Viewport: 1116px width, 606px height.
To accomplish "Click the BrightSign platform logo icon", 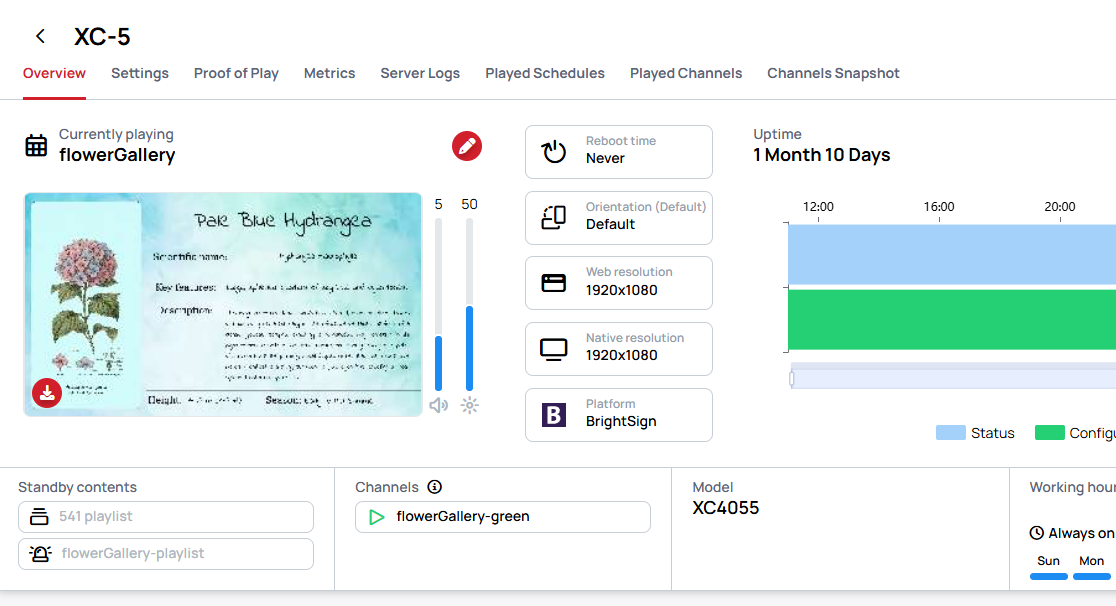I will [554, 414].
